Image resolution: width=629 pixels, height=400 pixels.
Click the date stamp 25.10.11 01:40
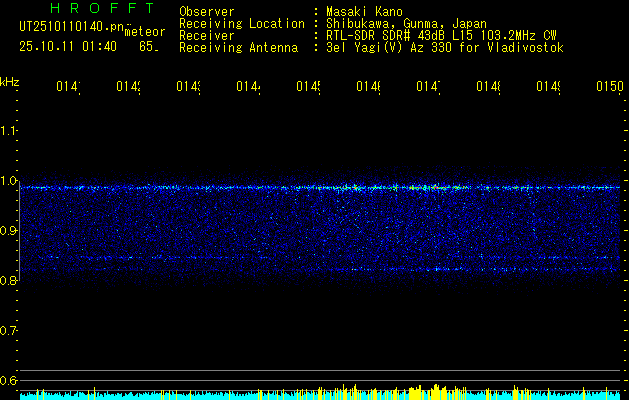68,47
